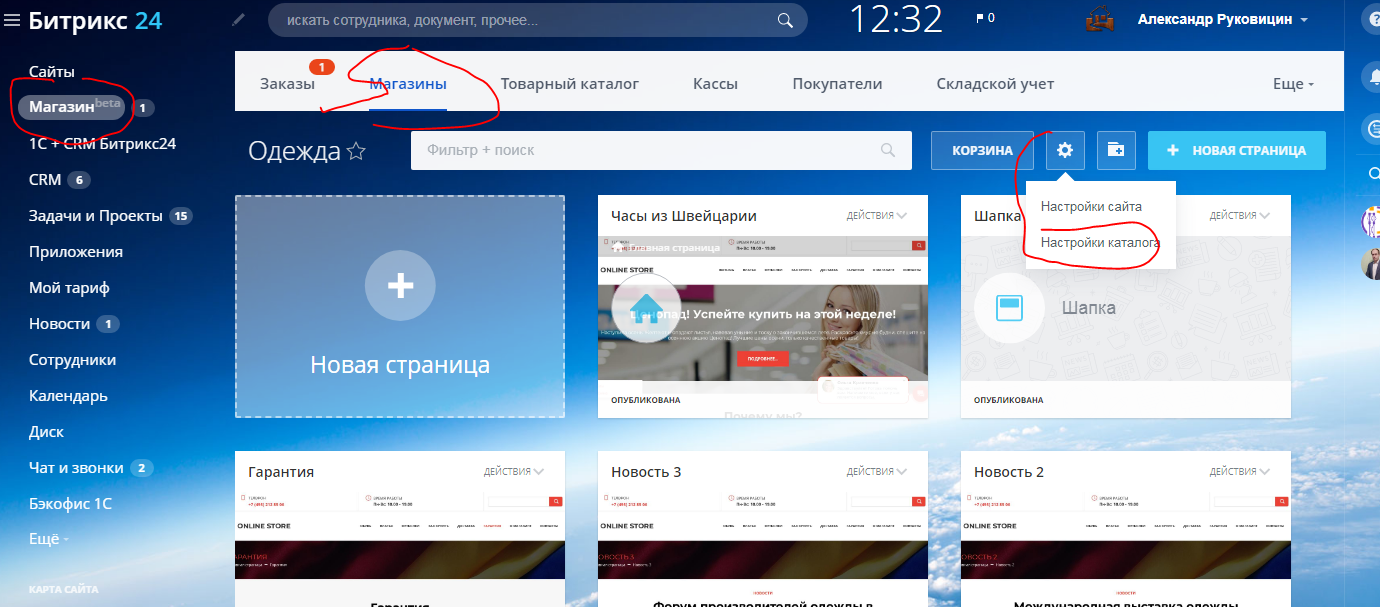Expand the Ещё item in the left sidebar
Viewport: 1380px width, 607px height.
[x=49, y=539]
